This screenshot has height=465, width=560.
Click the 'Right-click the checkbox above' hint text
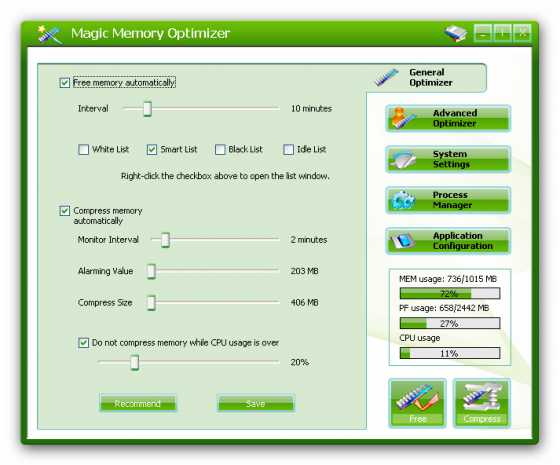click(225, 176)
